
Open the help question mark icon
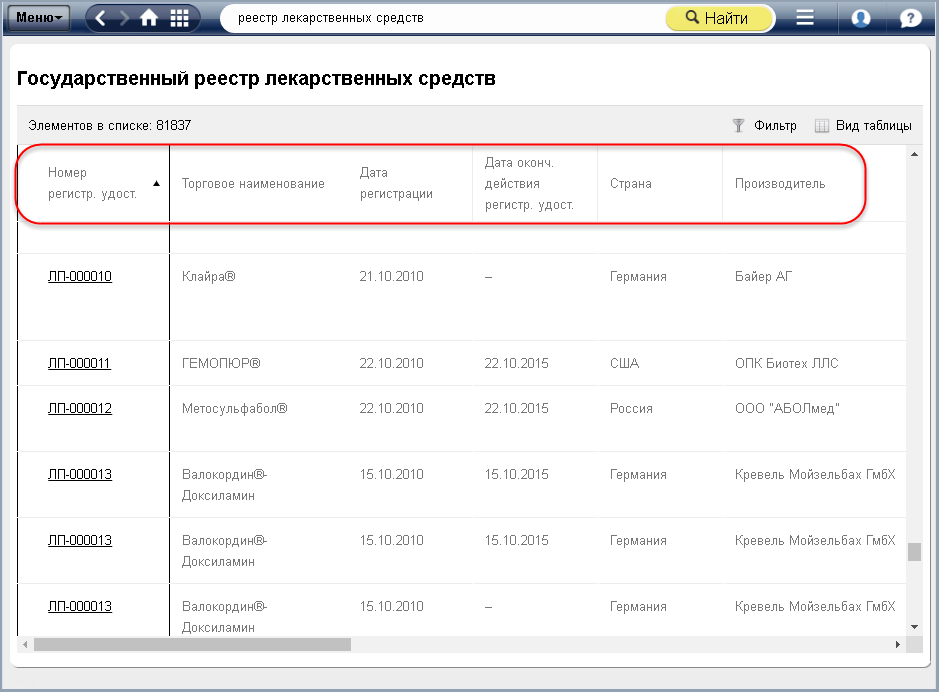910,18
